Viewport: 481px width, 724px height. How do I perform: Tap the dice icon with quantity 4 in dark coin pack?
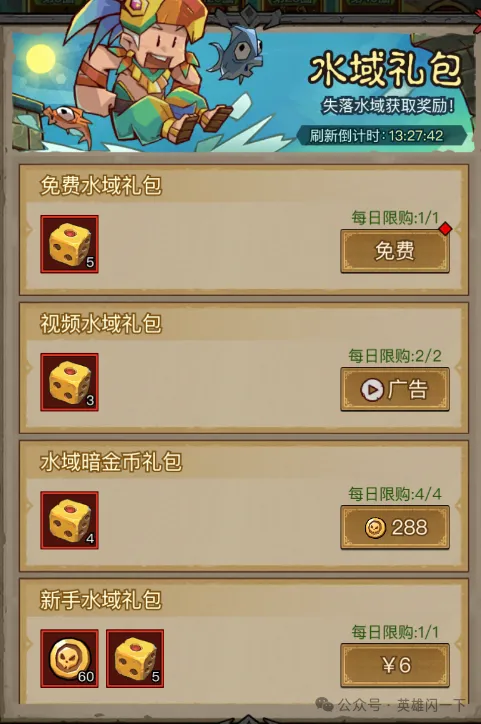[69, 520]
